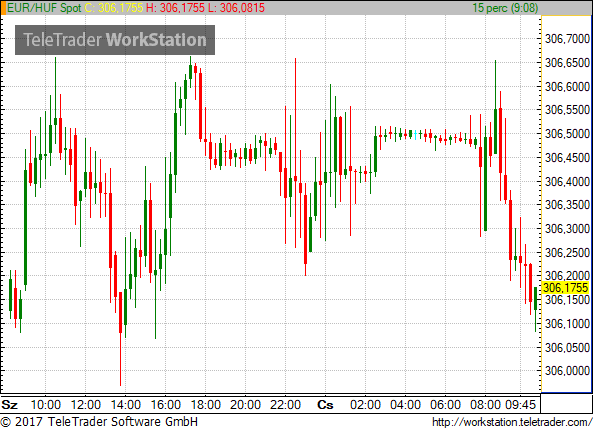This screenshot has width=593, height=431.
Task: Select the 09:45 time axis label
Action: point(521,405)
